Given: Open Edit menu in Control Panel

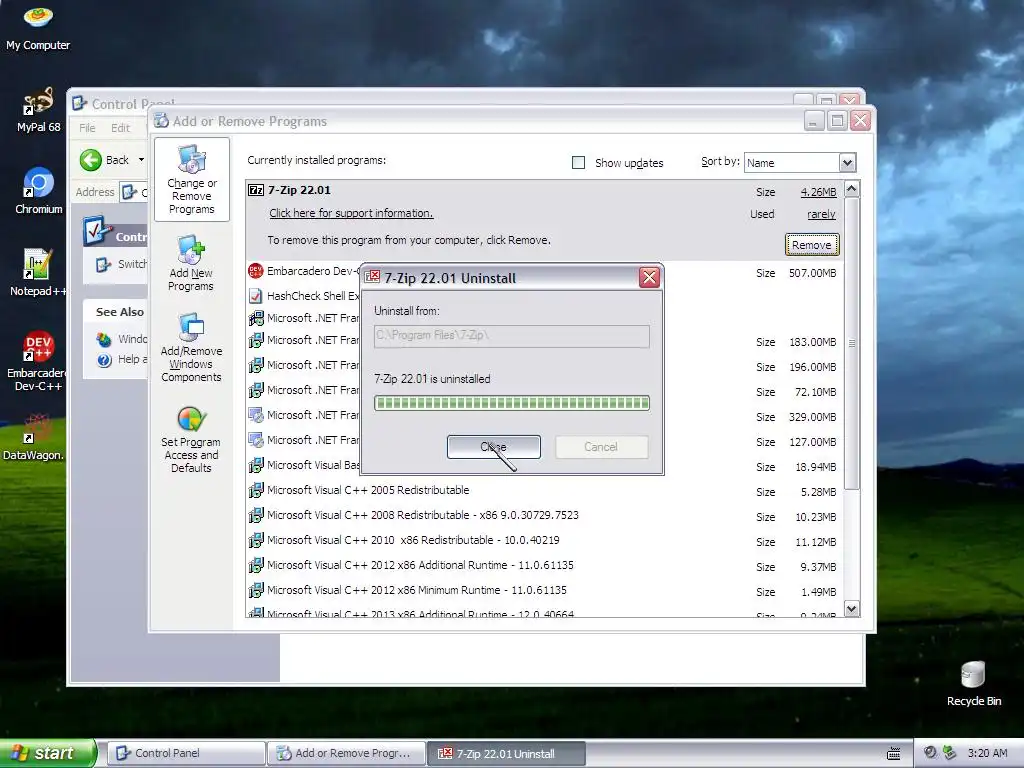Looking at the screenshot, I should (120, 128).
